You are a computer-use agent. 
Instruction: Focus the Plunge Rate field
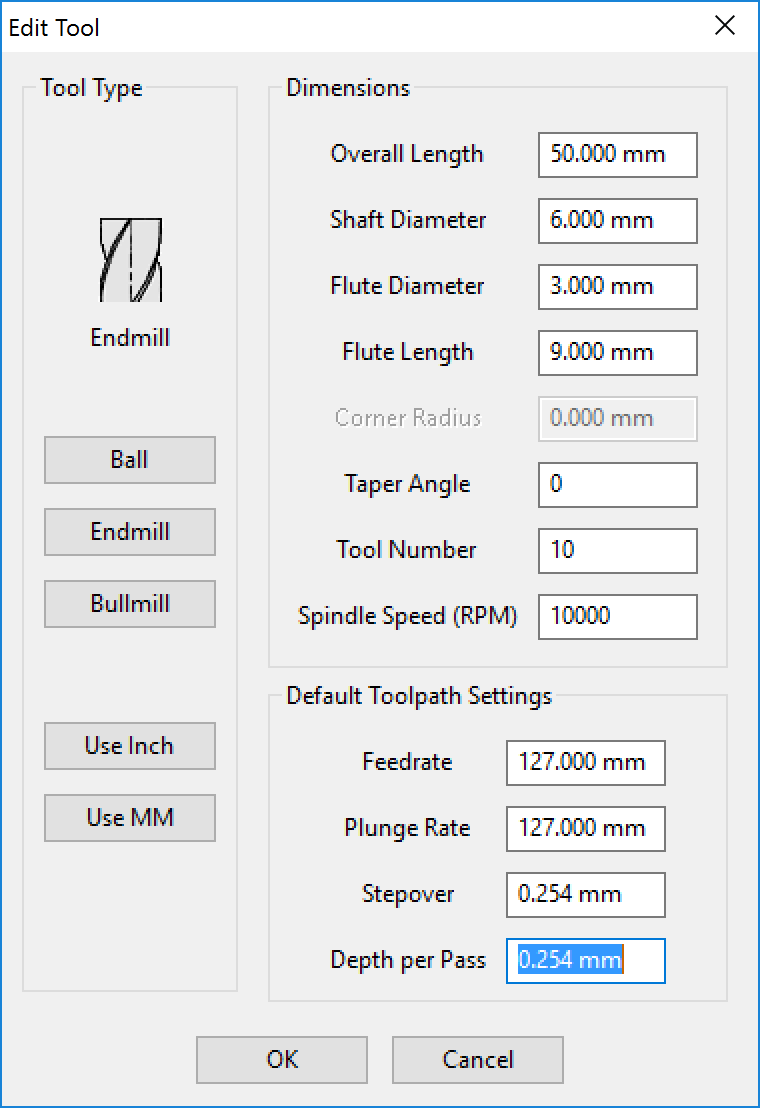pyautogui.click(x=586, y=829)
